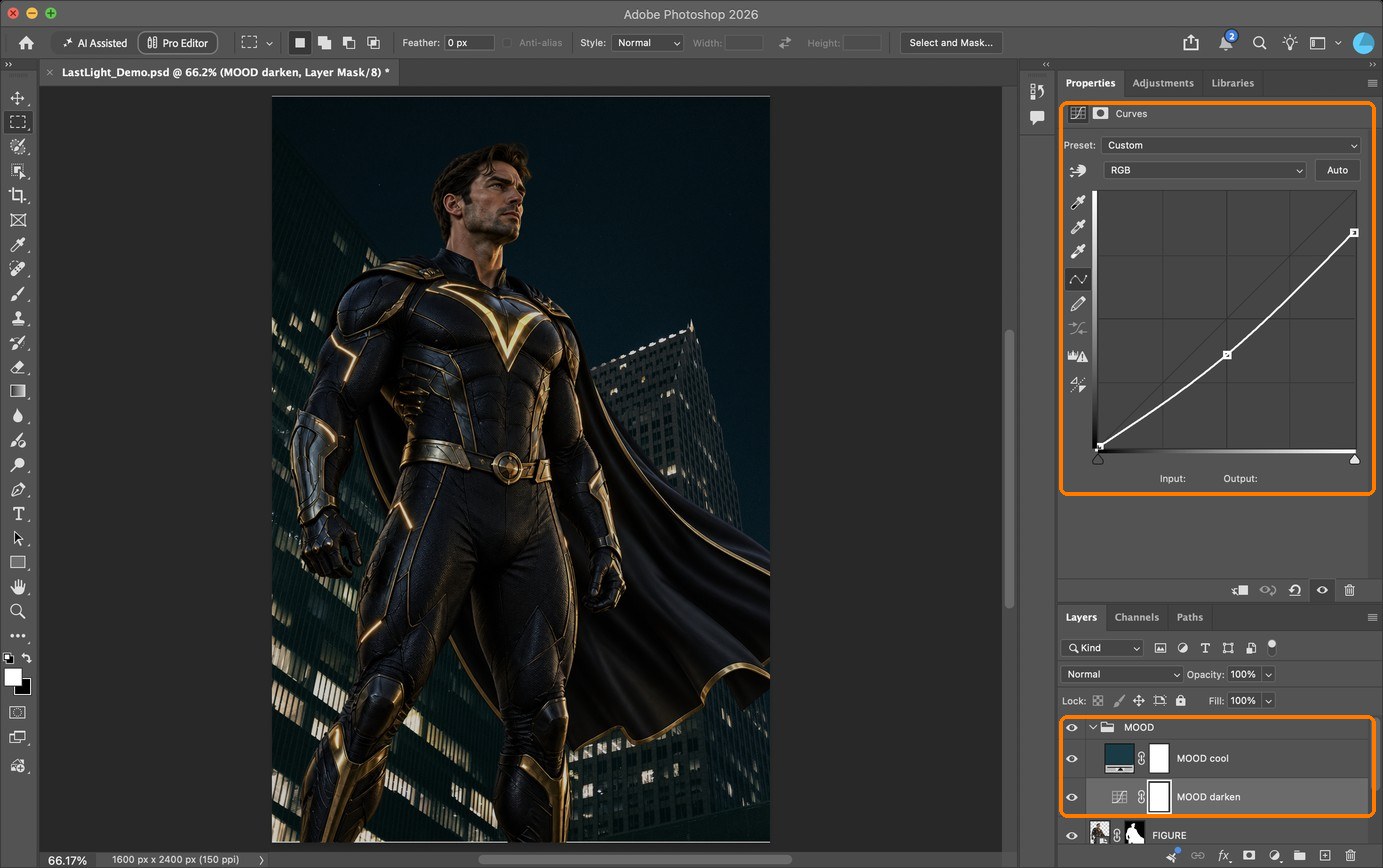Click the Auto button in Curves
The height and width of the screenshot is (868, 1383).
tap(1337, 170)
